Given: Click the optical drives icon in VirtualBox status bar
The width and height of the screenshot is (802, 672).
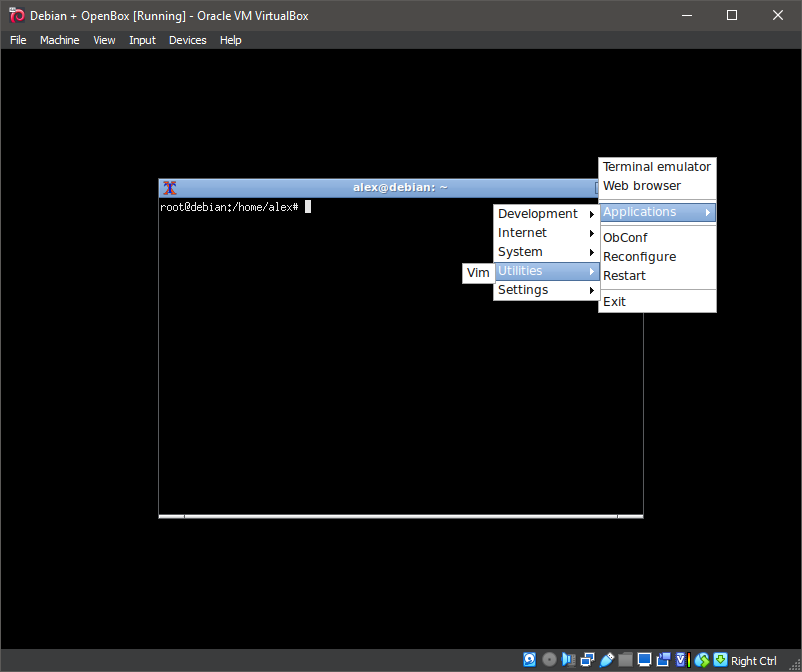Looking at the screenshot, I should tap(549, 660).
